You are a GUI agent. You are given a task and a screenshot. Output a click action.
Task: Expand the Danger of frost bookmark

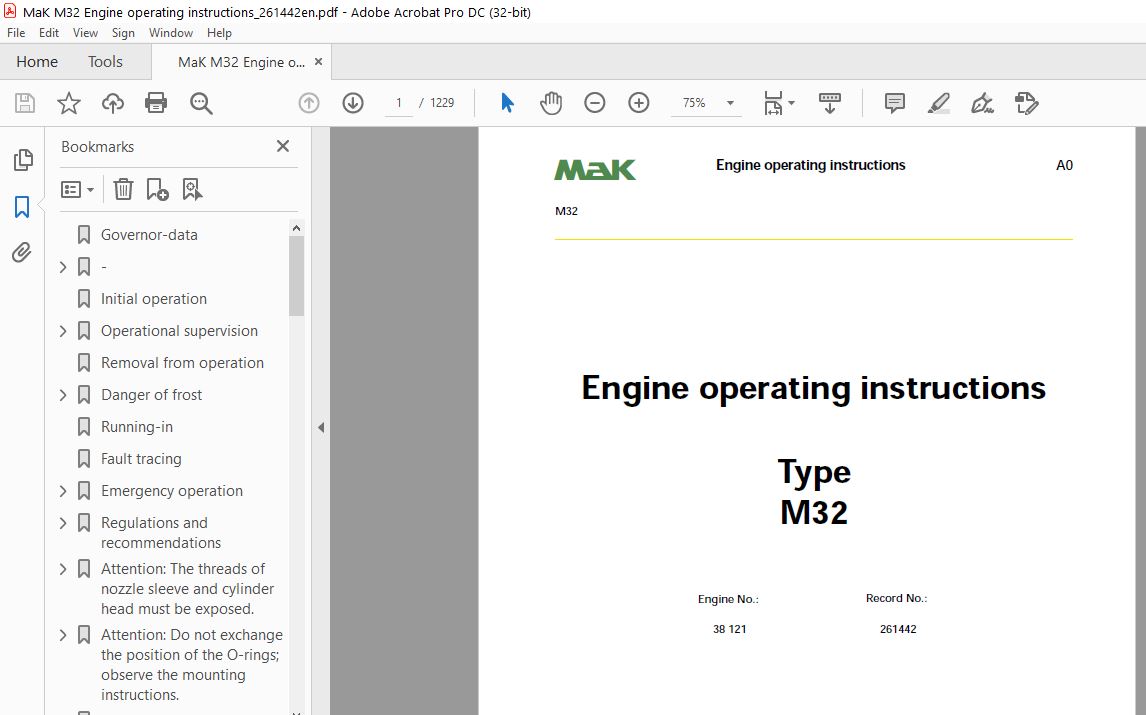point(63,396)
